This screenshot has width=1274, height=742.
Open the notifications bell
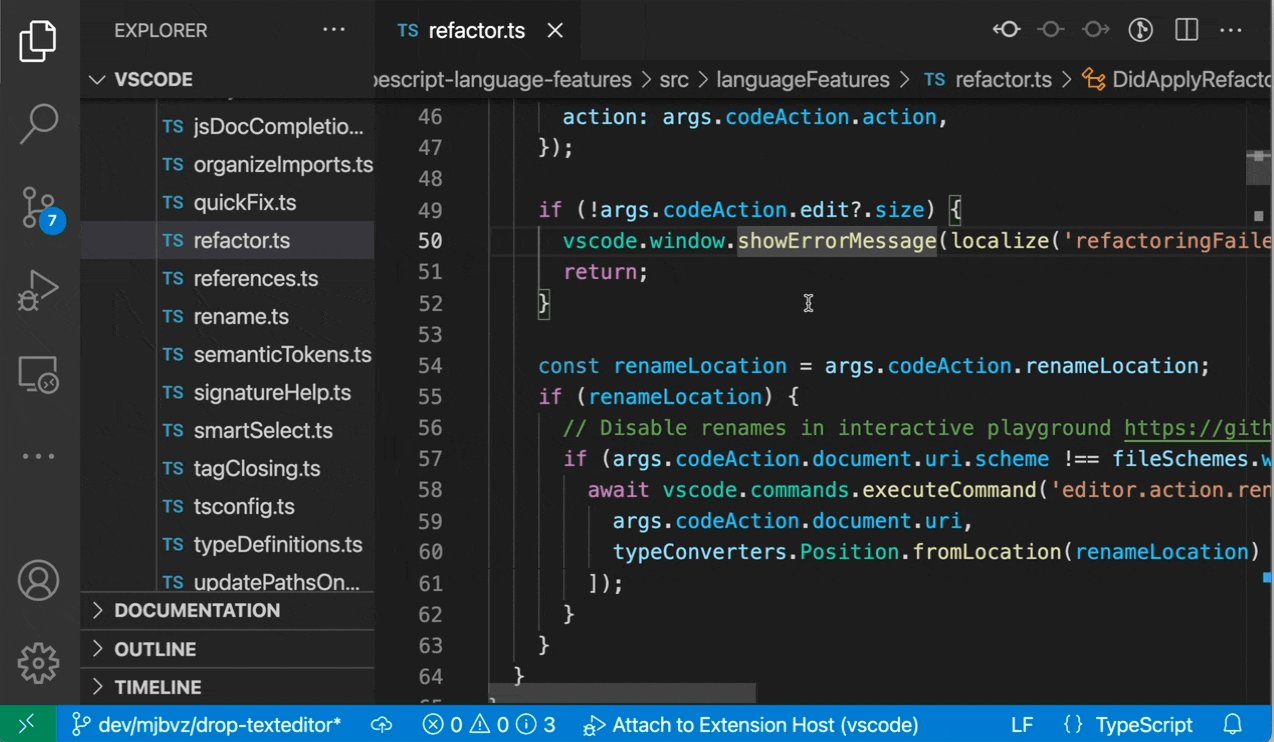tap(1231, 724)
